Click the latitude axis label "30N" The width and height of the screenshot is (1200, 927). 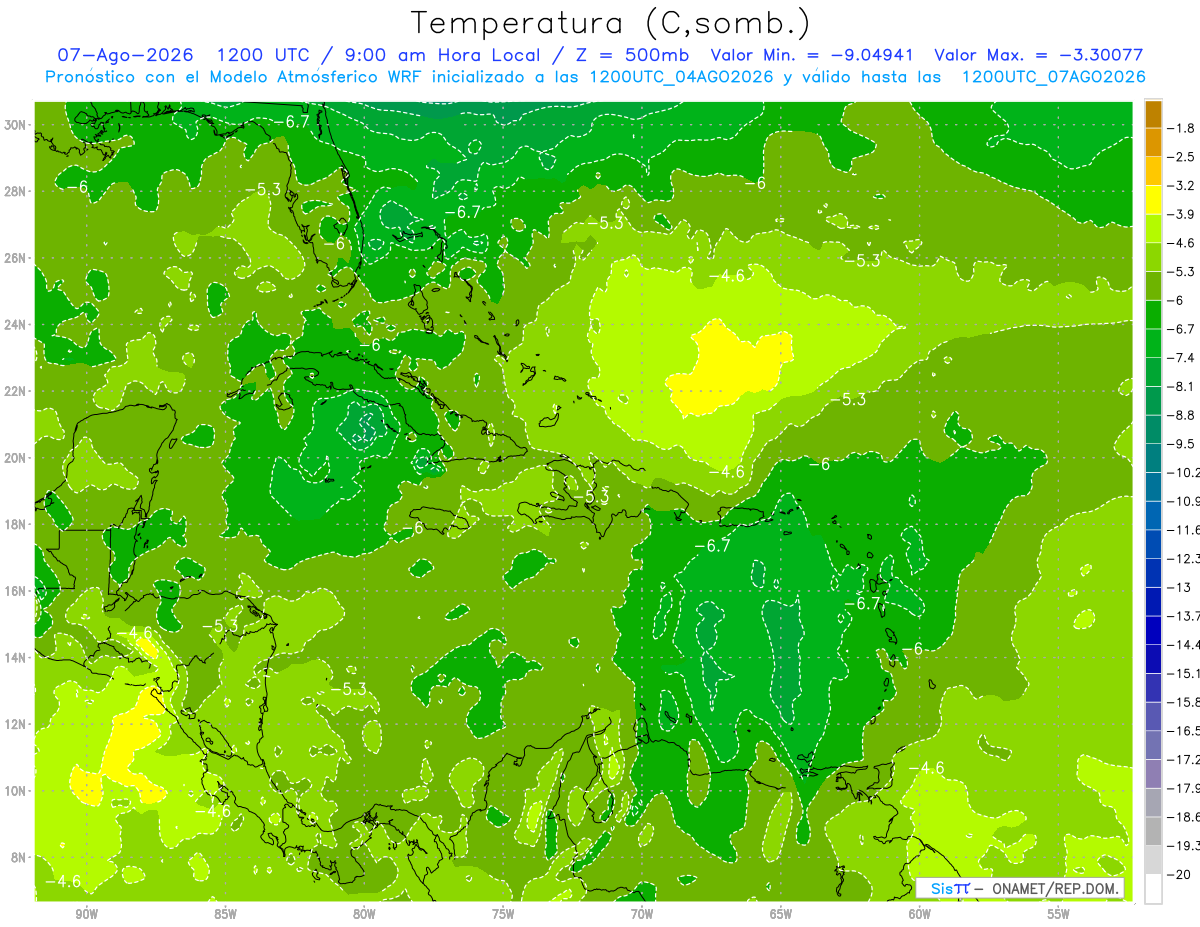pos(16,124)
